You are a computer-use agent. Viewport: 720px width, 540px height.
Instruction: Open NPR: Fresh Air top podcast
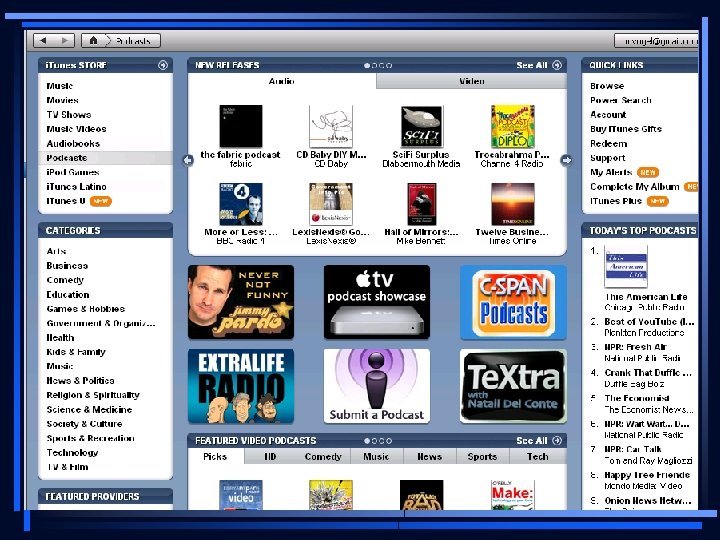click(636, 347)
